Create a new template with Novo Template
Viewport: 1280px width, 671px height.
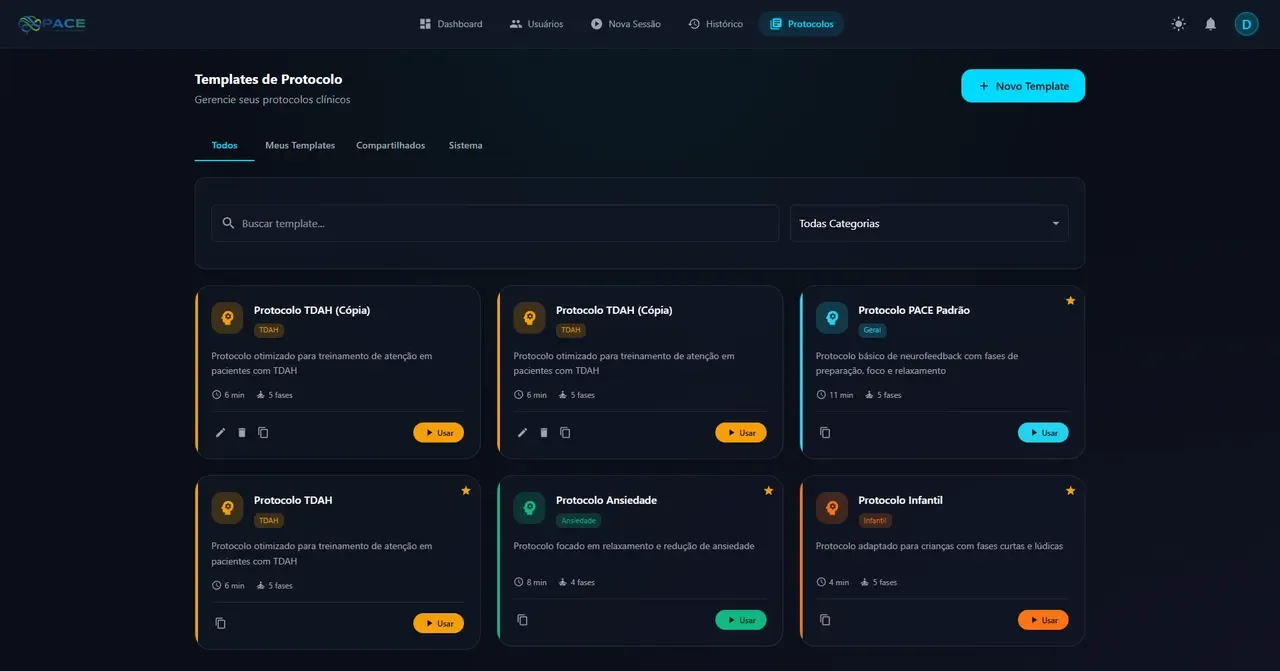pyautogui.click(x=1023, y=86)
